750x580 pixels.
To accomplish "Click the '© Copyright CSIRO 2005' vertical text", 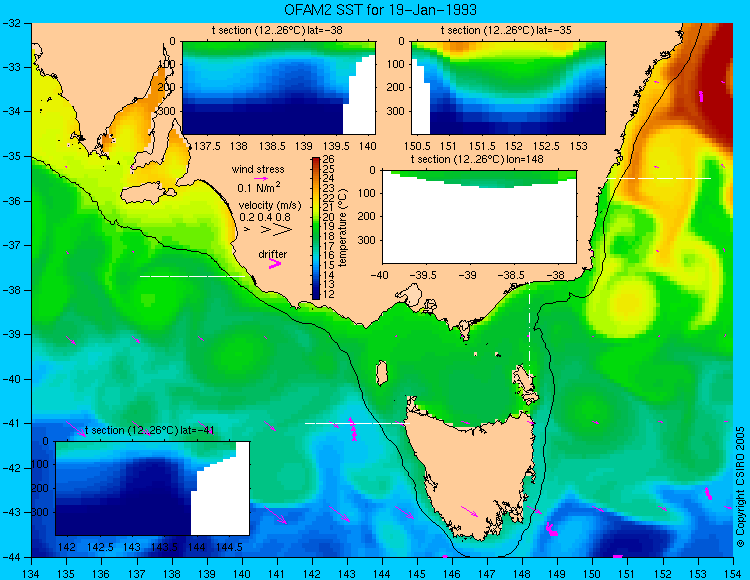I will pyautogui.click(x=740, y=487).
